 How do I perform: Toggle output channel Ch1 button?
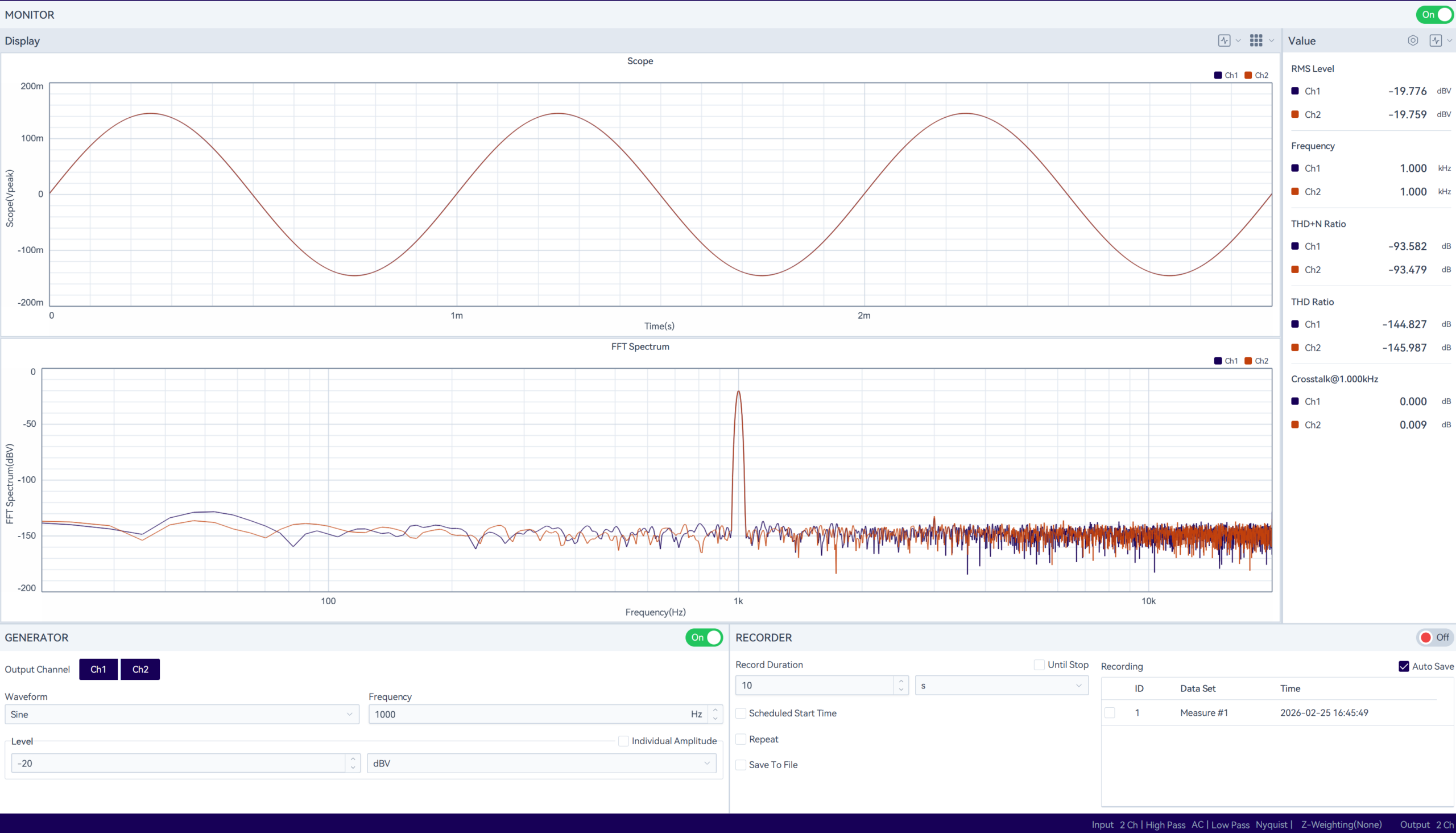[98, 669]
